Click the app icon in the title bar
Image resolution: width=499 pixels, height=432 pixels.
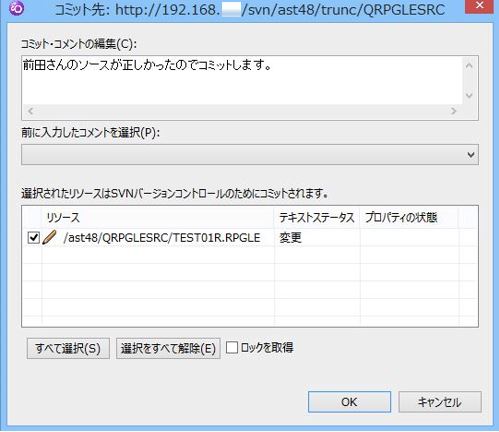click(x=16, y=9)
